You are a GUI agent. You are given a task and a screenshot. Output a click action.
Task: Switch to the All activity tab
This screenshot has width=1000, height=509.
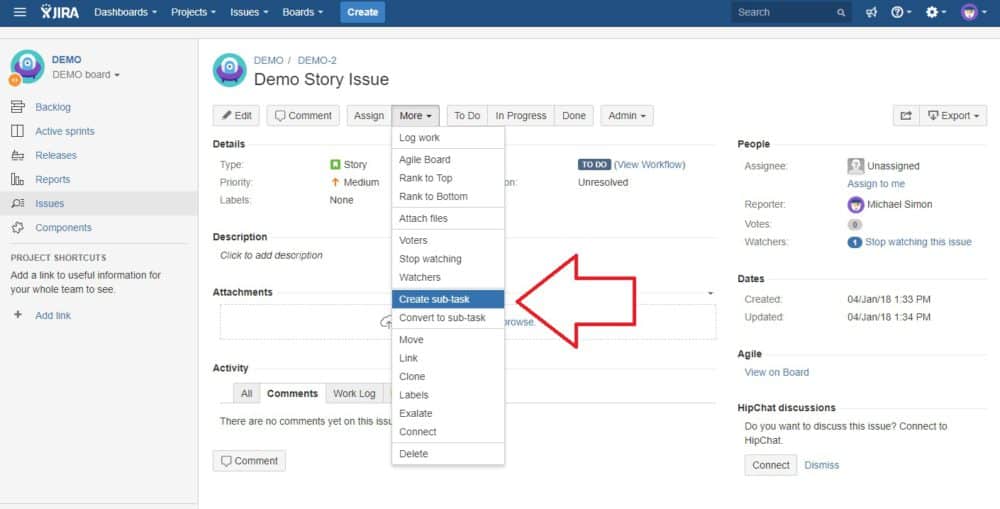coord(247,394)
